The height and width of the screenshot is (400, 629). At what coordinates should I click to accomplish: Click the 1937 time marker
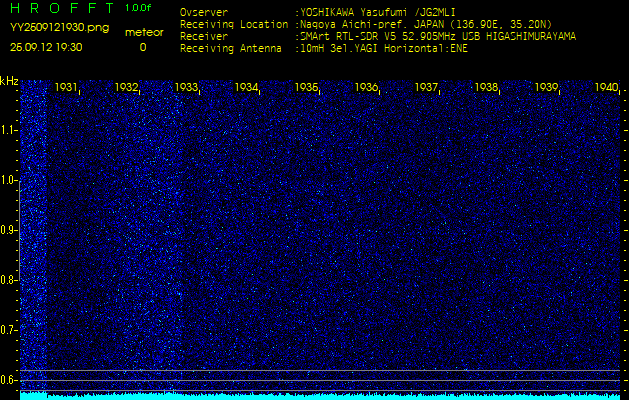(427, 88)
